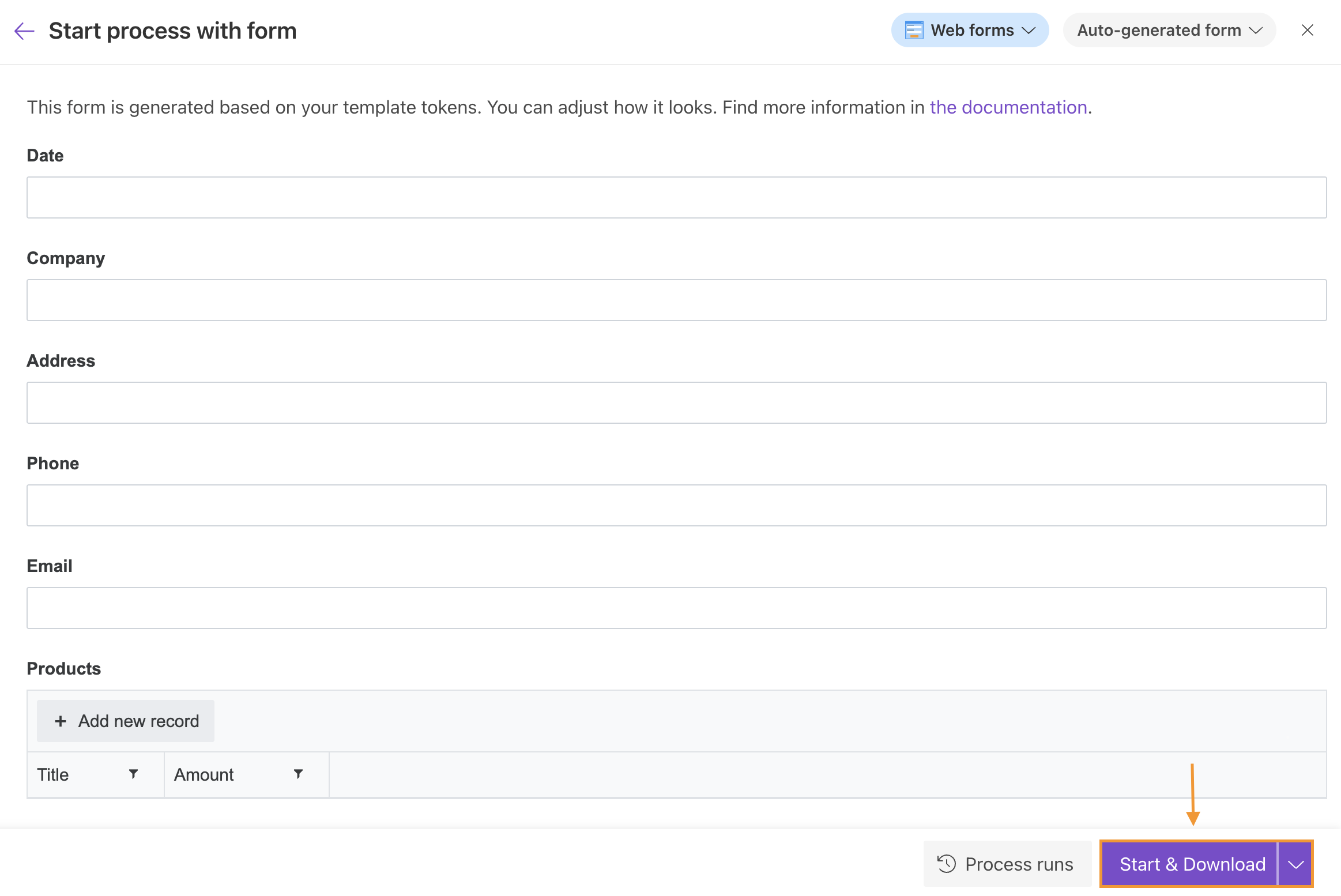Click the Process runs history icon

tap(947, 864)
